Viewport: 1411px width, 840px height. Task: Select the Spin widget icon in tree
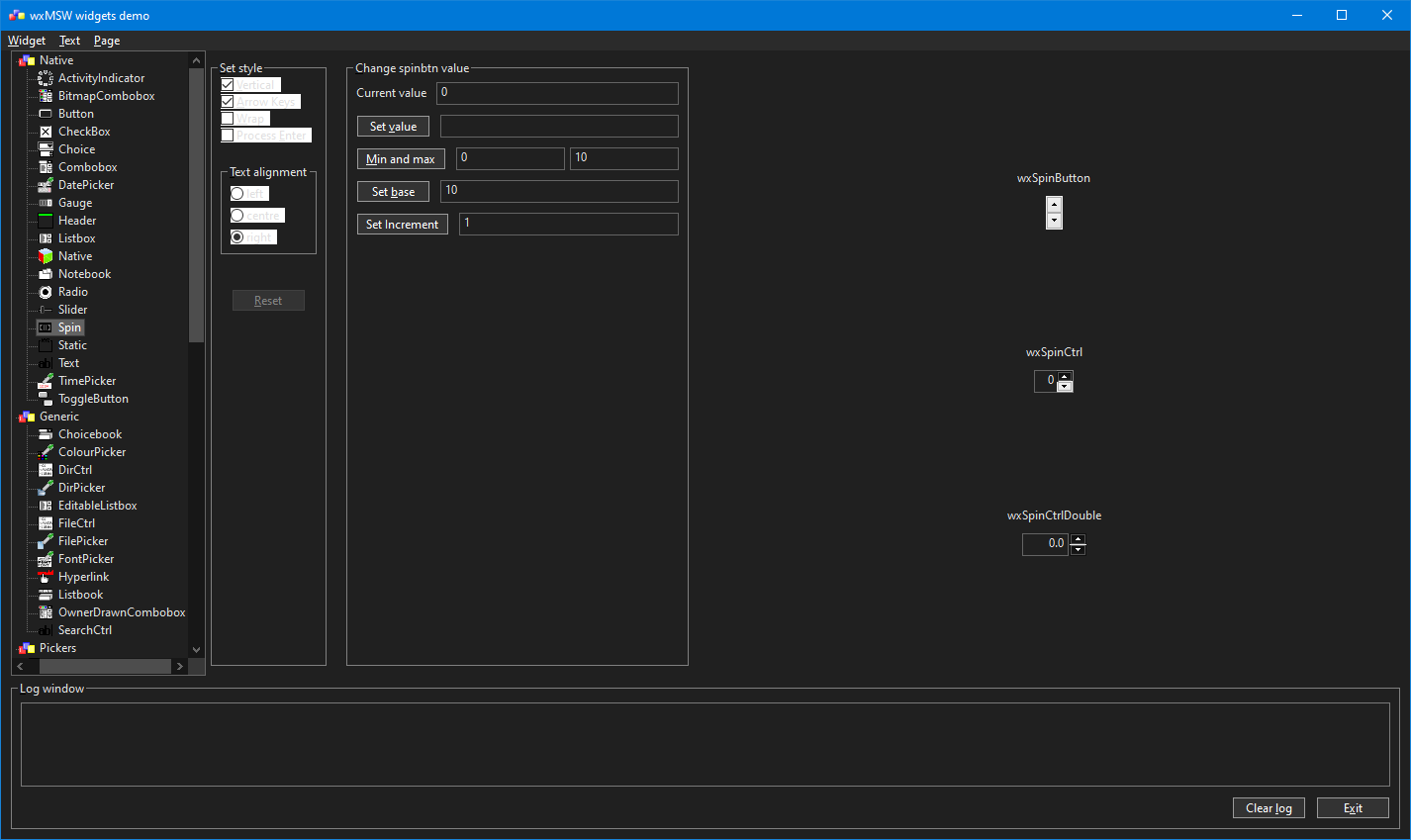click(x=46, y=327)
